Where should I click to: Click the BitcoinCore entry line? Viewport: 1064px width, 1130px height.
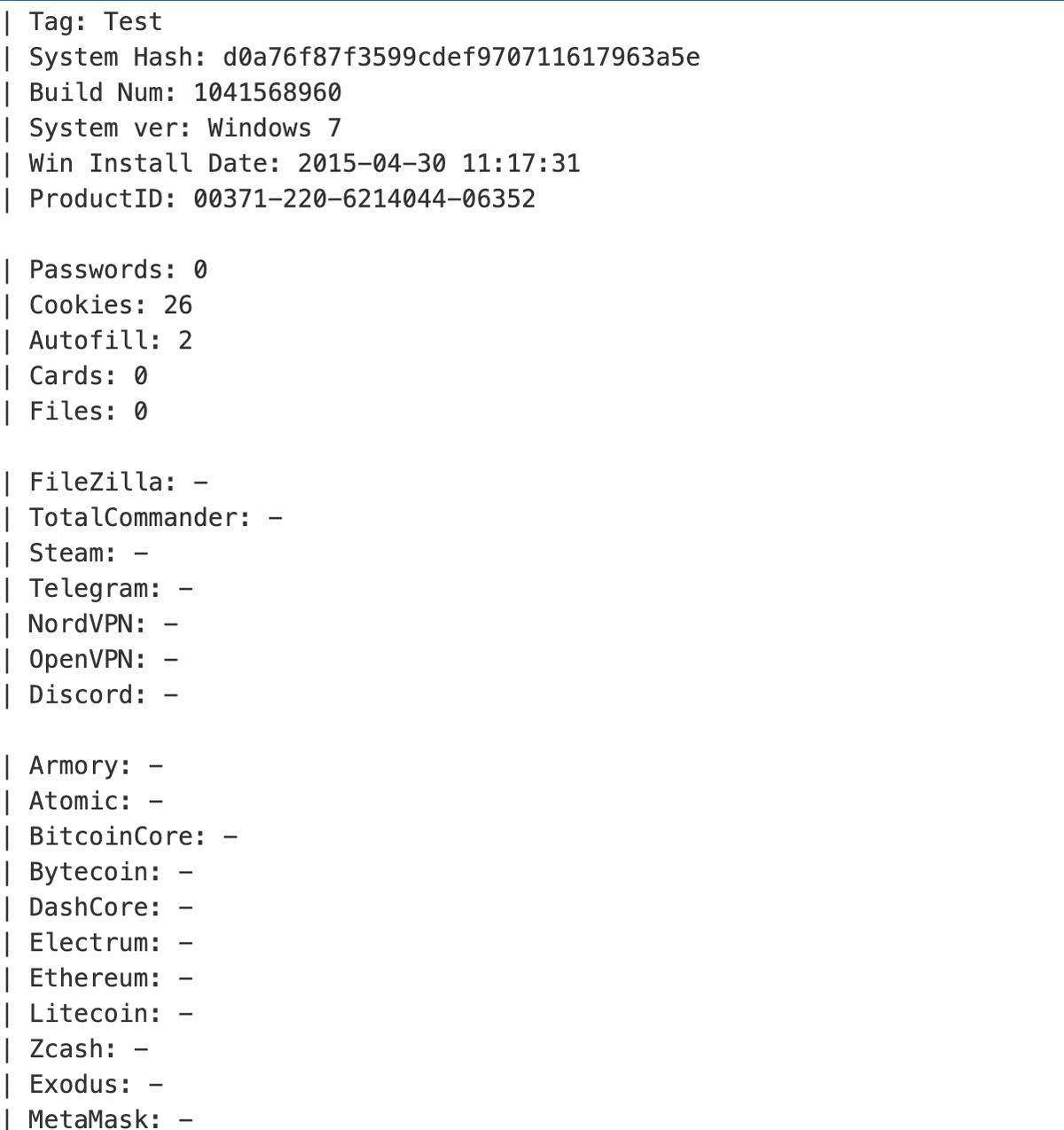click(x=133, y=836)
